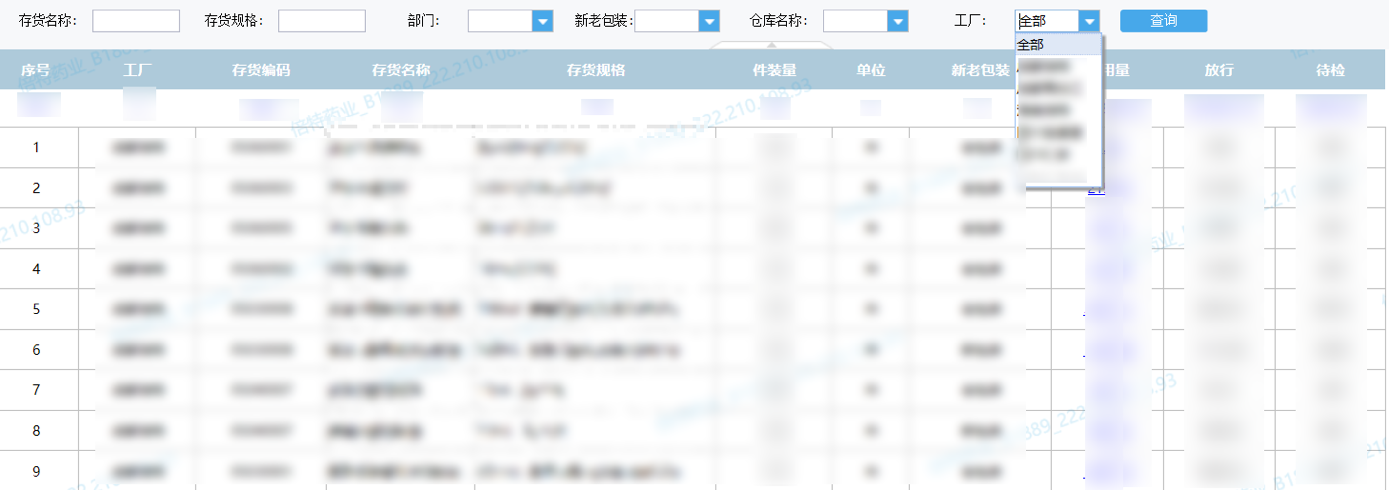Open the 仓库名称 dropdown list
The image size is (1389, 490).
pyautogui.click(x=898, y=21)
